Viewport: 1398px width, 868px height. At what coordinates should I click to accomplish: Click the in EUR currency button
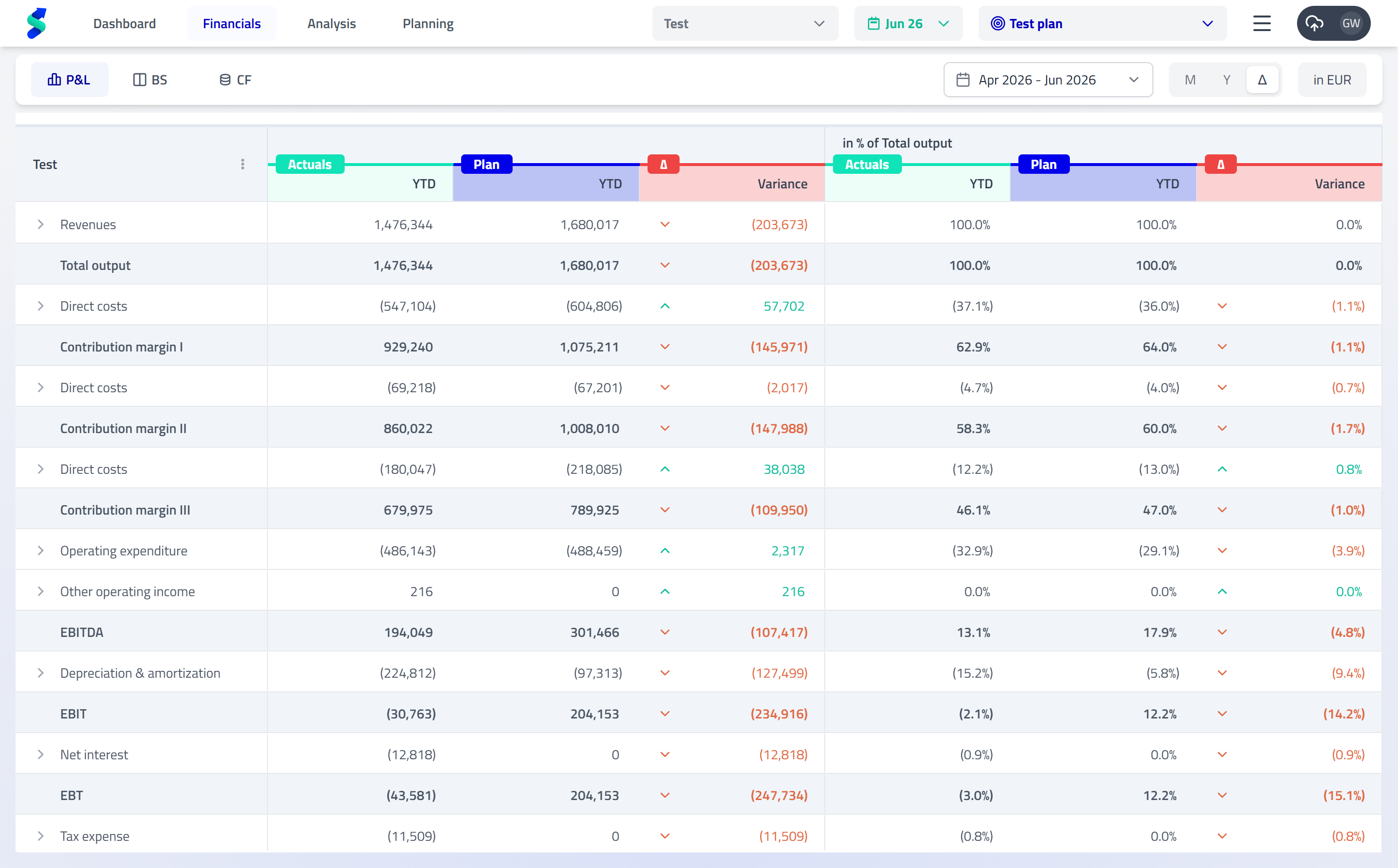click(1331, 80)
